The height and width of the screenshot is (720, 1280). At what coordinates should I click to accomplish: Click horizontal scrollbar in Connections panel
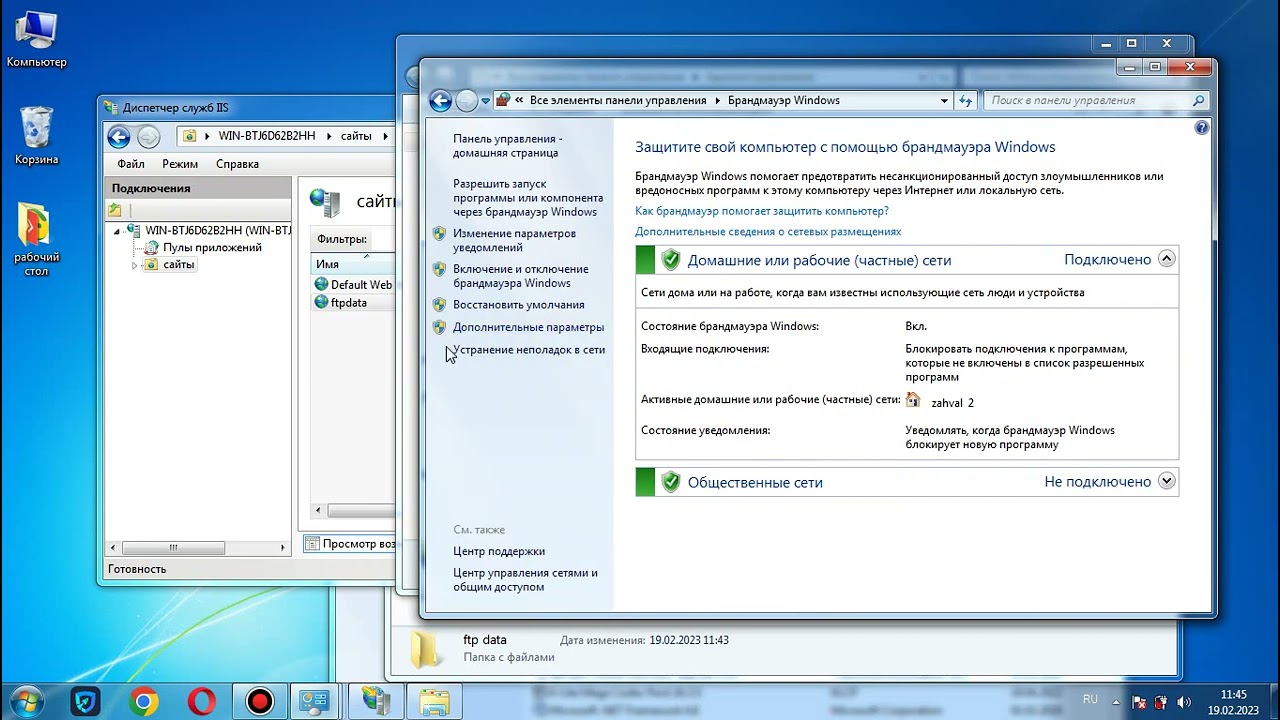pyautogui.click(x=173, y=548)
